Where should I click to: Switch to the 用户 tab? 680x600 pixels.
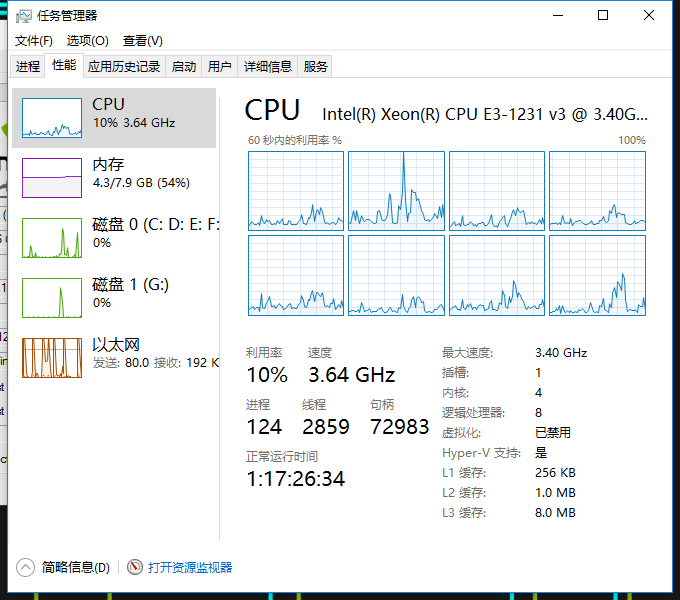(x=219, y=67)
